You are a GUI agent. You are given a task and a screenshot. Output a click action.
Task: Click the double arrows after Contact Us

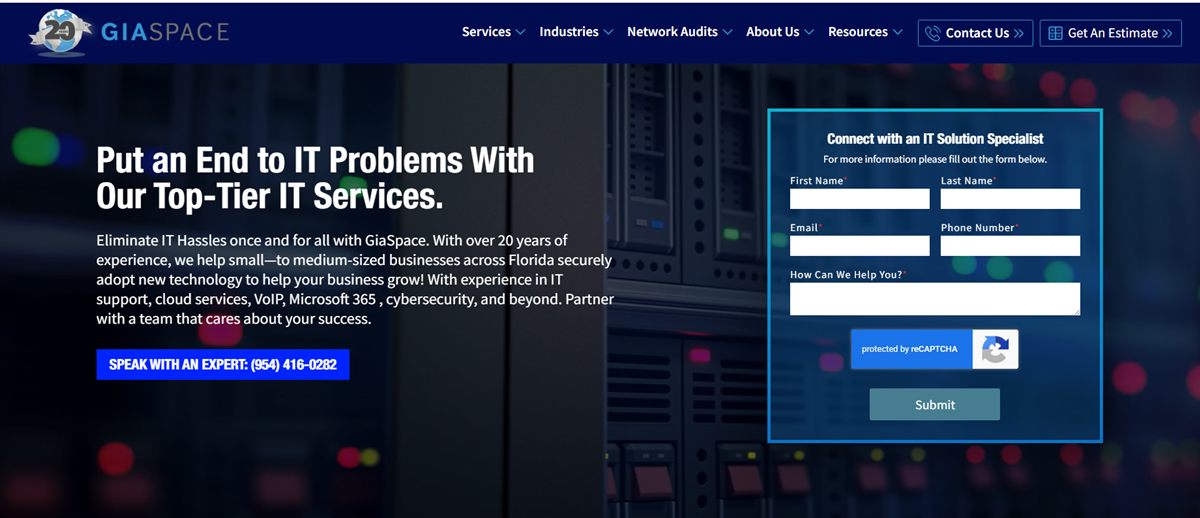click(x=1019, y=33)
